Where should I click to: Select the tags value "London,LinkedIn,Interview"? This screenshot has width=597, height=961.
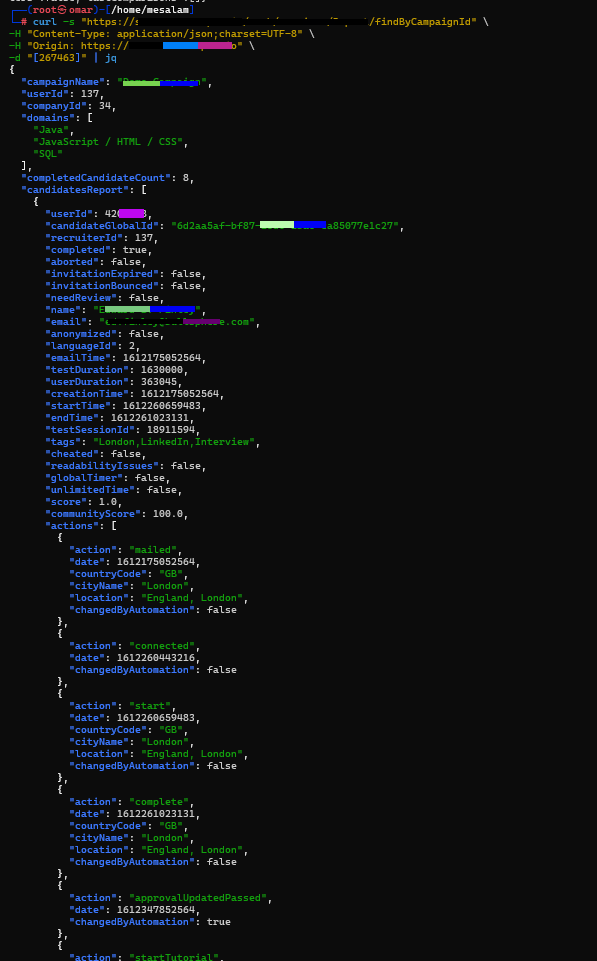(174, 442)
